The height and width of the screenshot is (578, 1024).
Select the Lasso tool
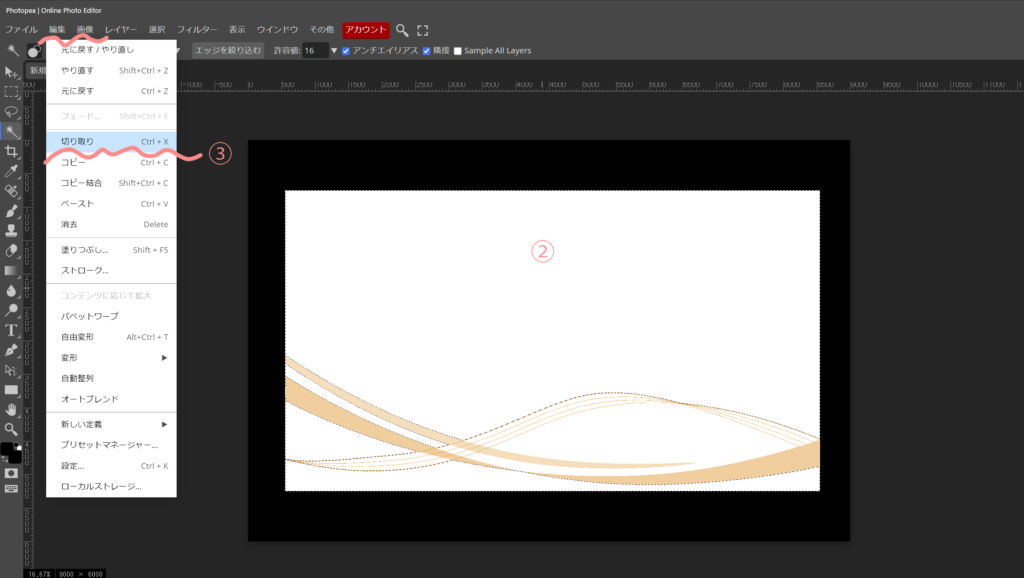click(12, 111)
